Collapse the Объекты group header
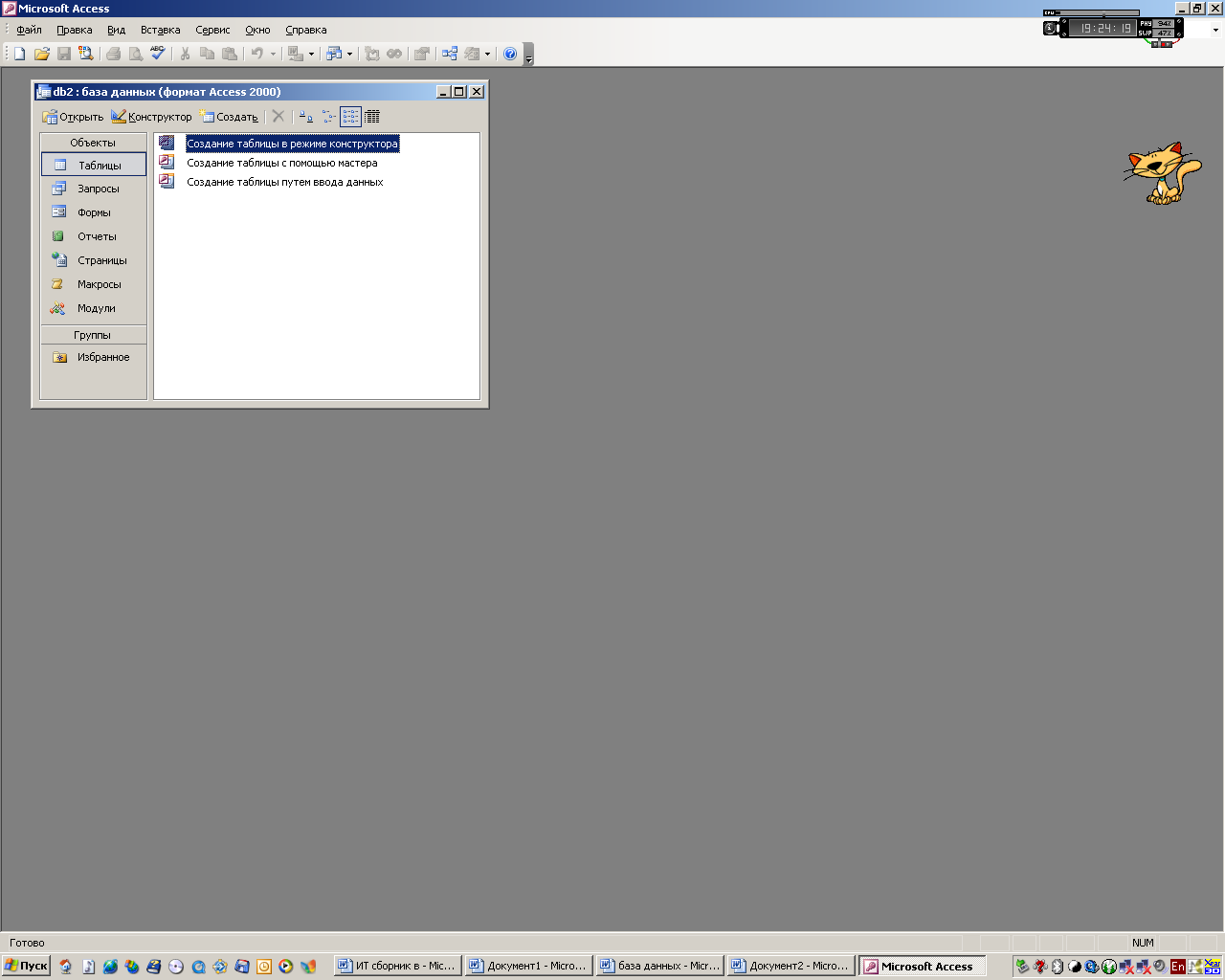The height and width of the screenshot is (980, 1225). pyautogui.click(x=93, y=143)
